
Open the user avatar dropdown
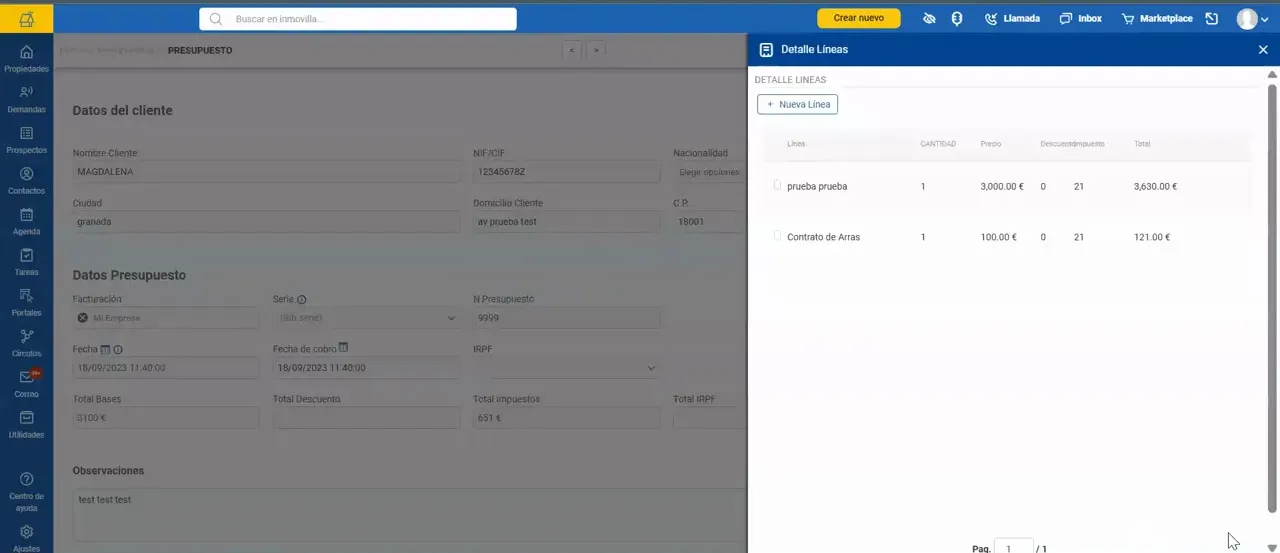pyautogui.click(x=1252, y=18)
